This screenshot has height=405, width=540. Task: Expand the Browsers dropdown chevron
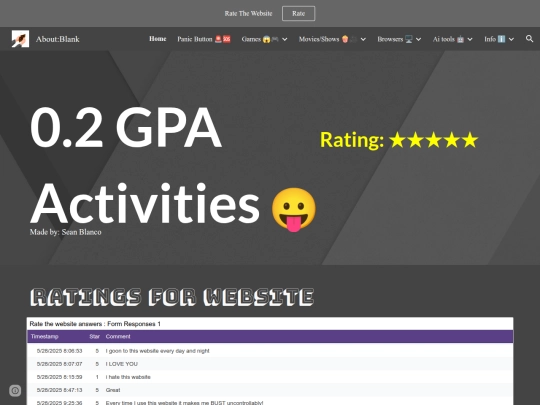click(x=418, y=39)
